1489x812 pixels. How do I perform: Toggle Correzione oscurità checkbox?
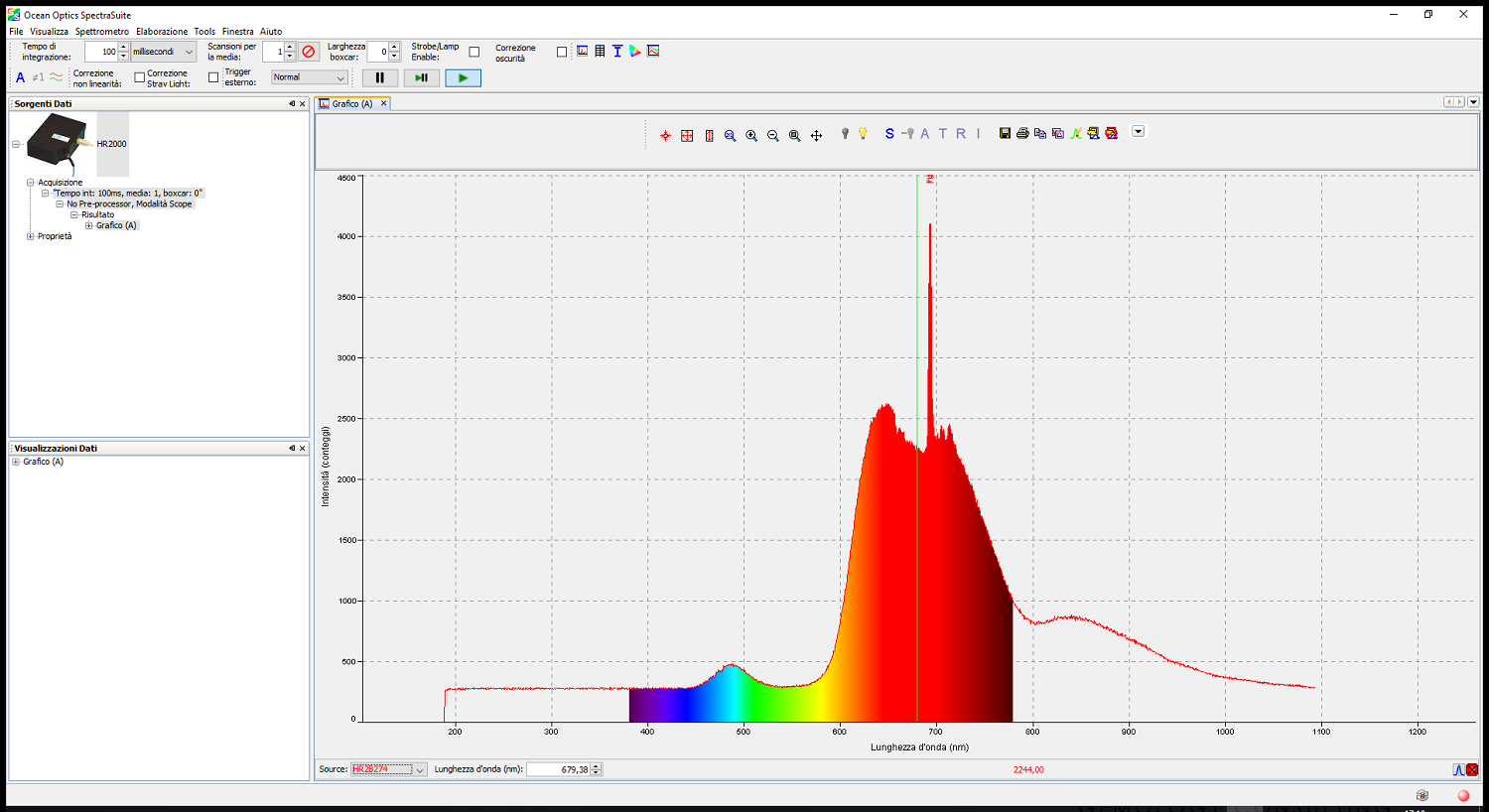click(562, 52)
